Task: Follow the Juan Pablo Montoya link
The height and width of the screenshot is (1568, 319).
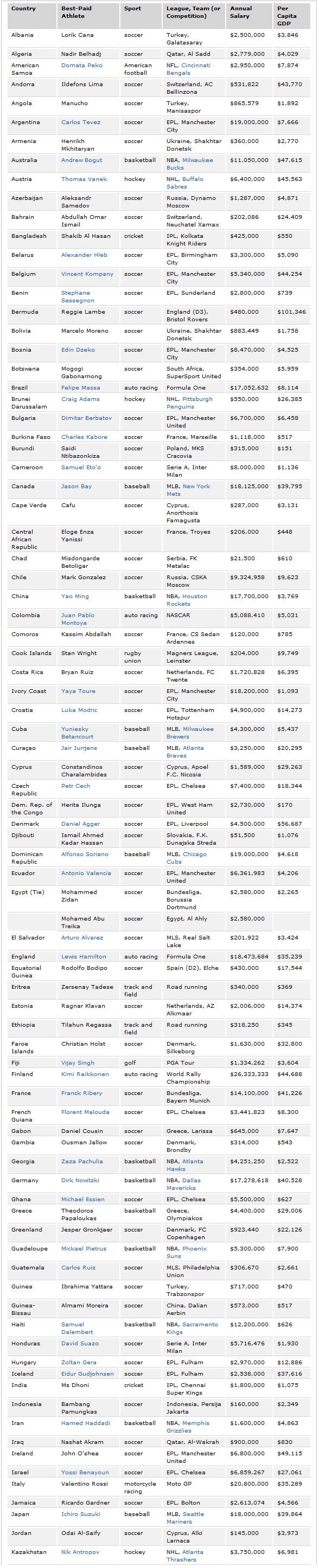Action: click(78, 619)
